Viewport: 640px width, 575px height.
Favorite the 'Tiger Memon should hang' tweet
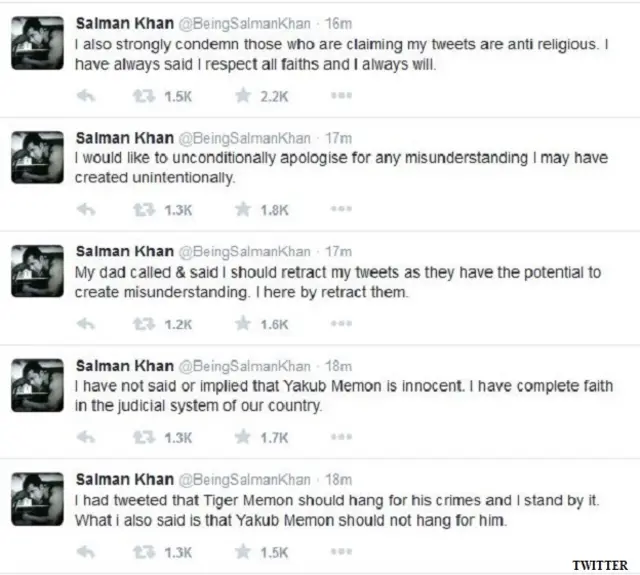[x=241, y=551]
